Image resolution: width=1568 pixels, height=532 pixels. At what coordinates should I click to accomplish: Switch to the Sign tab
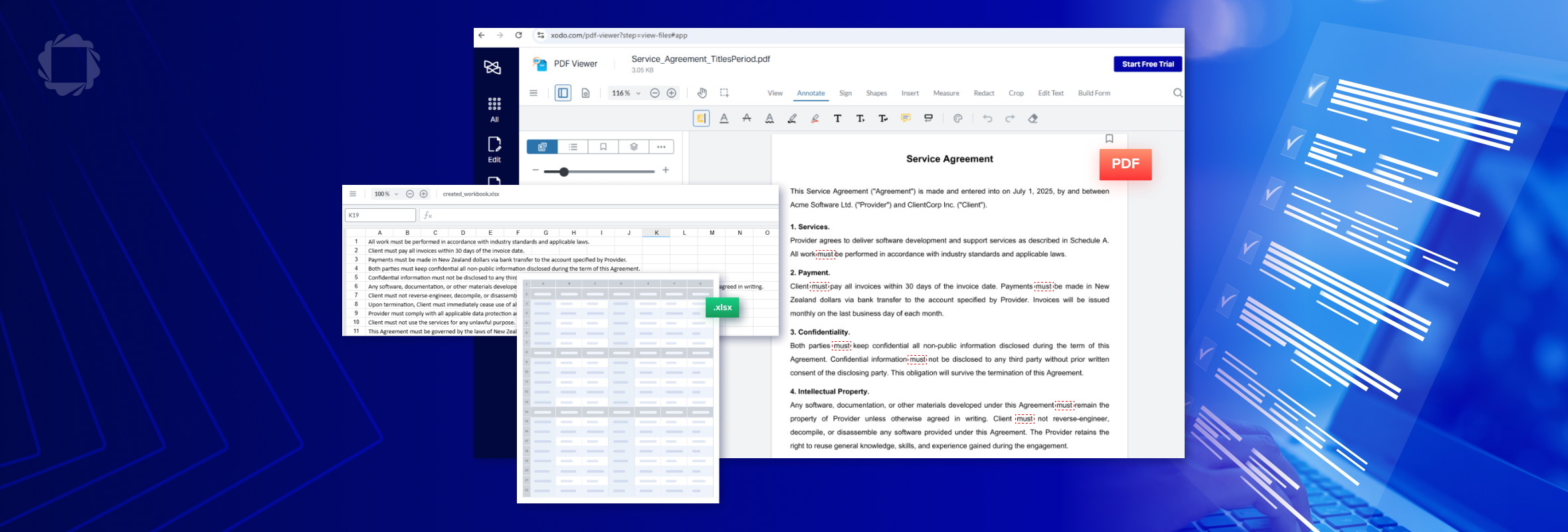coord(845,93)
